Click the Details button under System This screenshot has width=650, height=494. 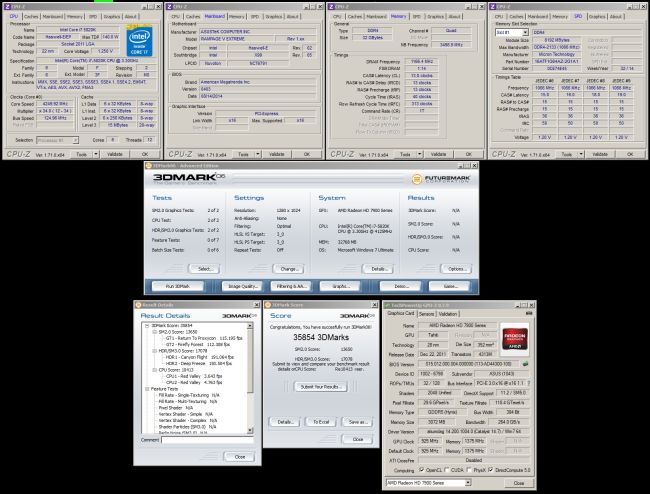(378, 269)
